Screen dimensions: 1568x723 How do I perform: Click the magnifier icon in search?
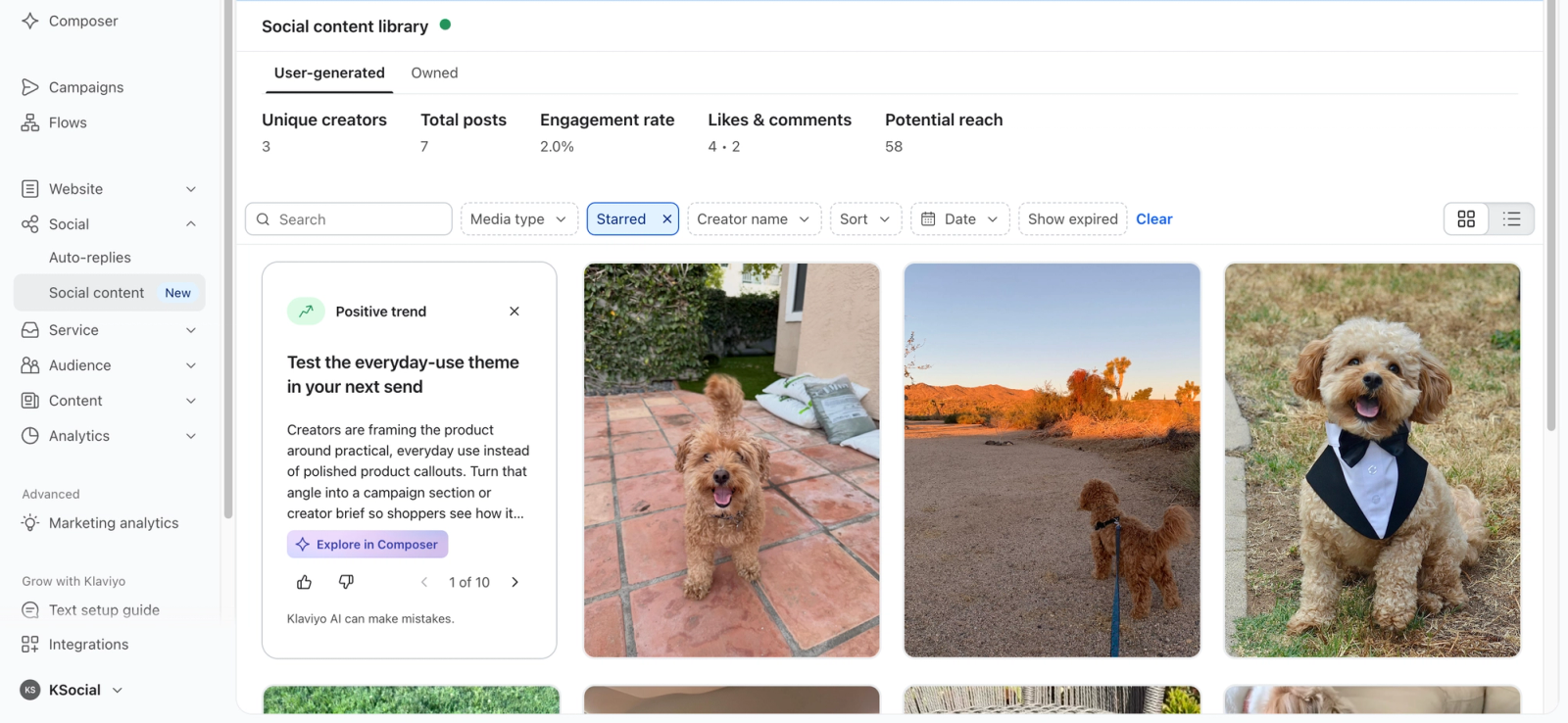click(263, 219)
